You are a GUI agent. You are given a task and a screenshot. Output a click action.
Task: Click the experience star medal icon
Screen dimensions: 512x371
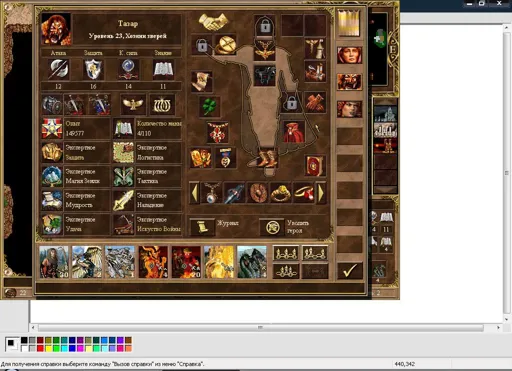(52, 128)
